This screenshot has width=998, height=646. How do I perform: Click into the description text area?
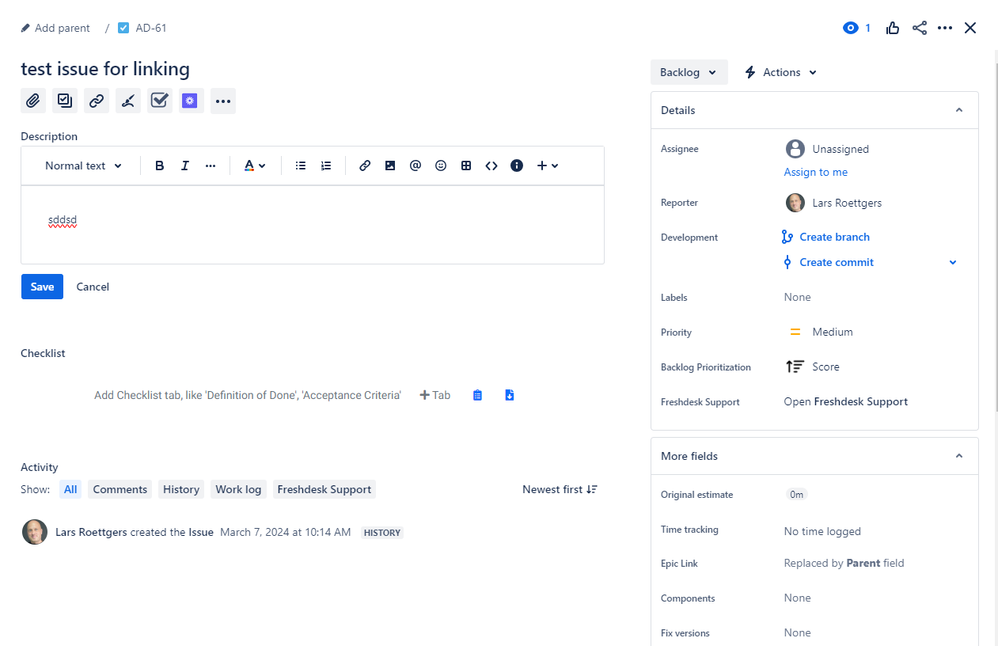point(313,225)
